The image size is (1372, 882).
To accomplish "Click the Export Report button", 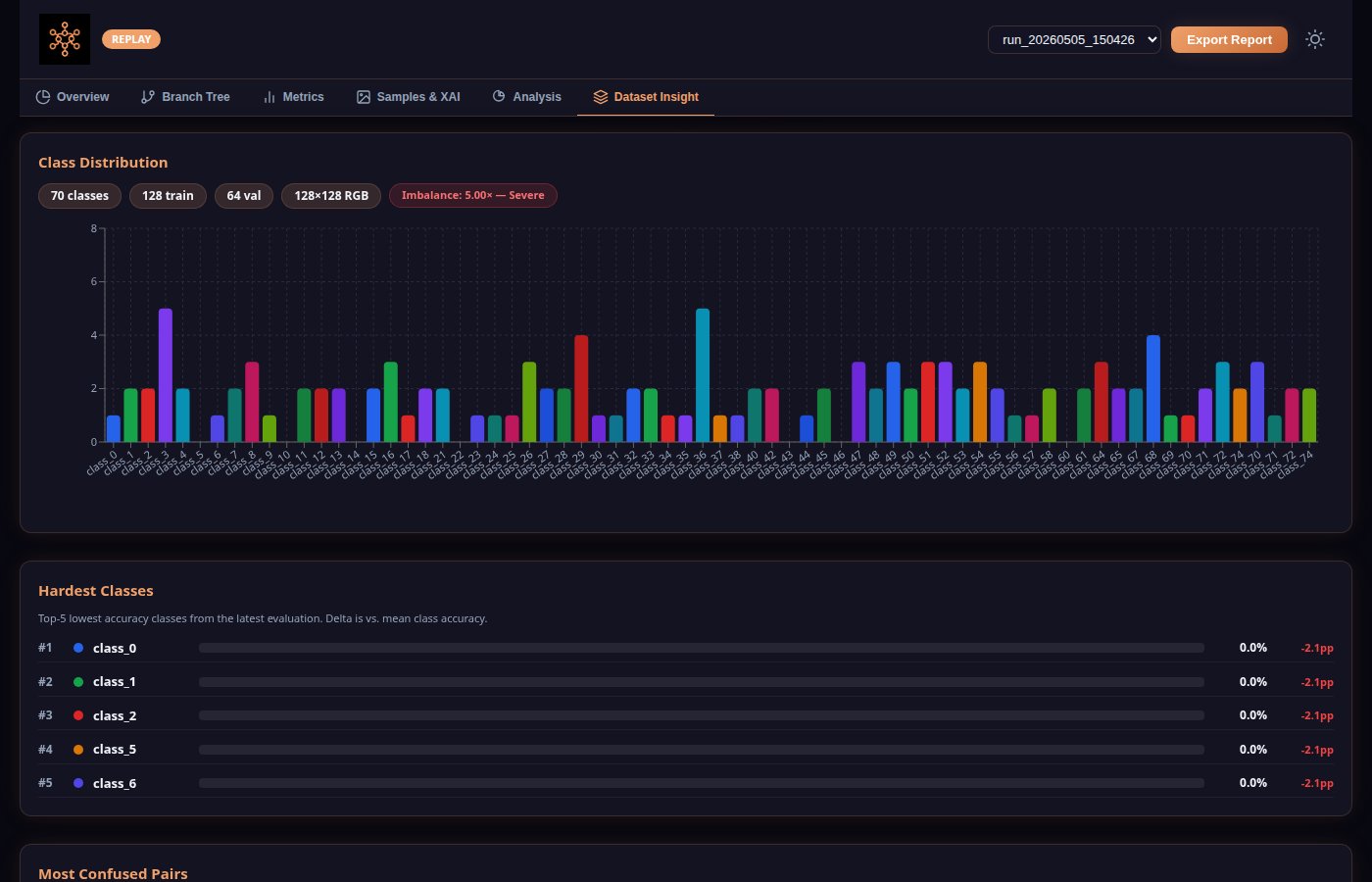I will tap(1229, 39).
